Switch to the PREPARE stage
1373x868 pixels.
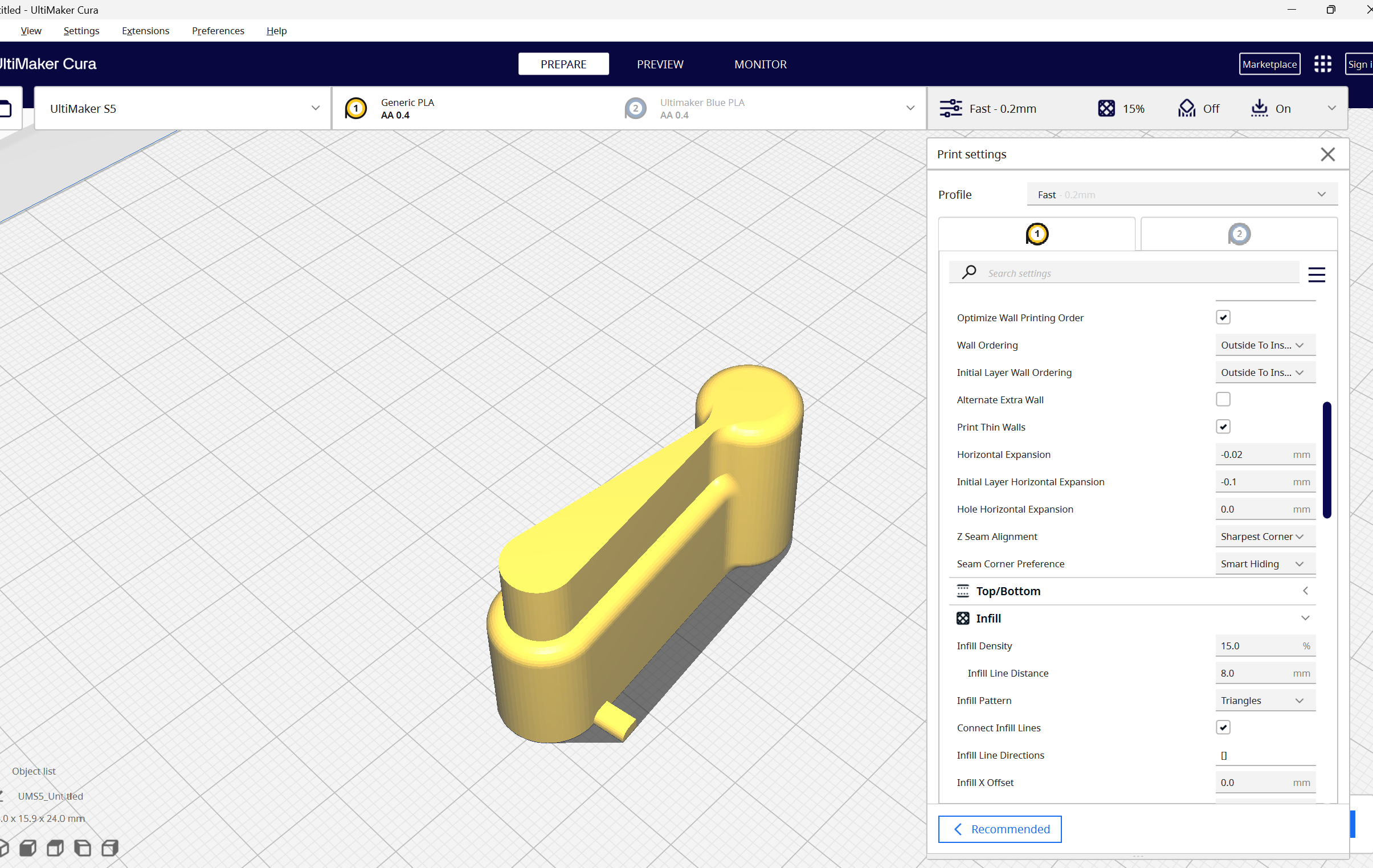563,64
